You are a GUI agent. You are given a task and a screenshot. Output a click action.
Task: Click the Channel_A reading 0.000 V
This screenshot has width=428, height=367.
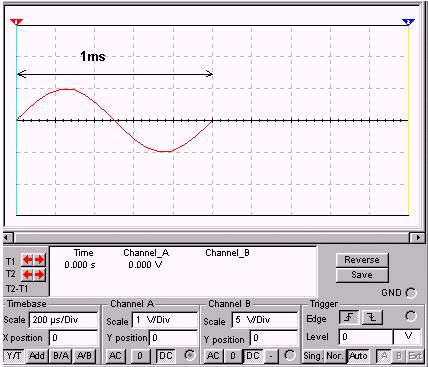145,265
